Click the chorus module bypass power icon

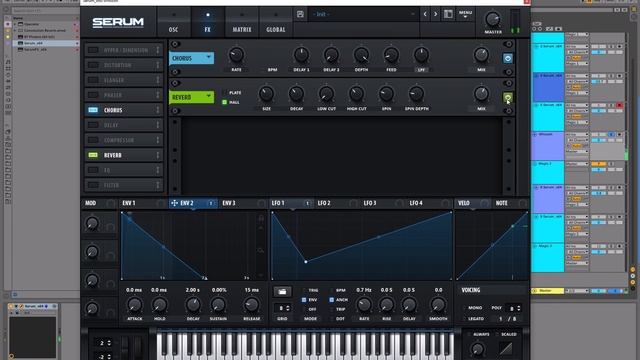[508, 58]
